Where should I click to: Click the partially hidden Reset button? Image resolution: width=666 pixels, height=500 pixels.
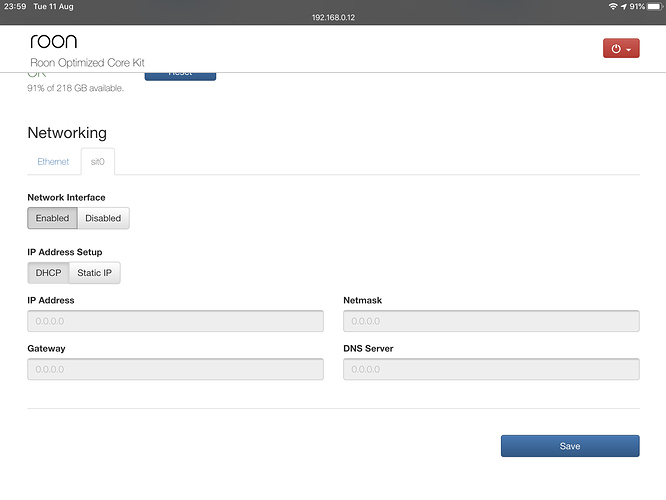click(180, 76)
